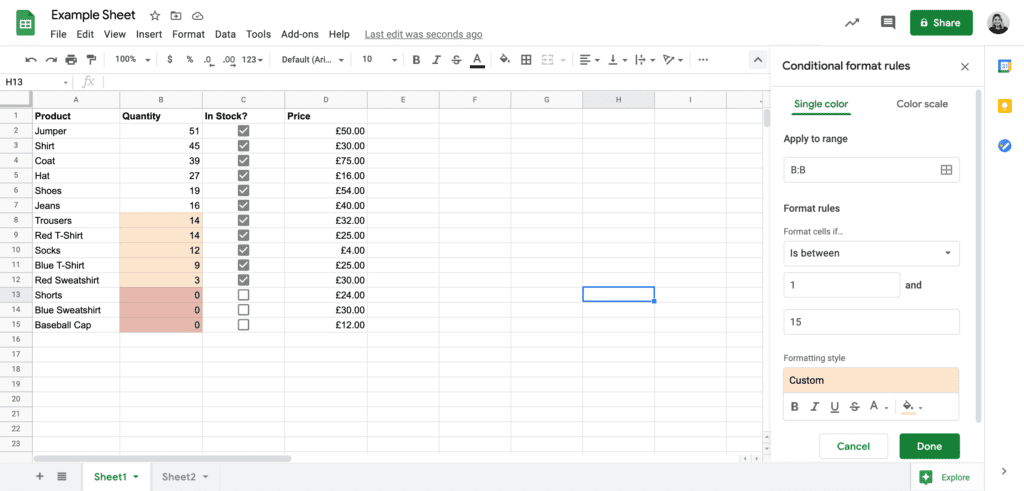This screenshot has height=491, width=1024.
Task: Click the select data range grid icon
Action: pyautogui.click(x=945, y=170)
